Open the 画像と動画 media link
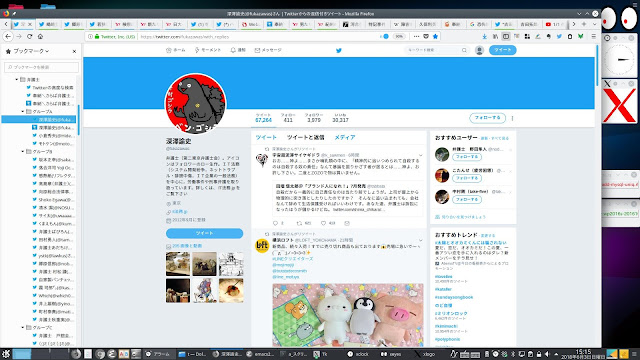This screenshot has width=640, height=360. click(187, 246)
